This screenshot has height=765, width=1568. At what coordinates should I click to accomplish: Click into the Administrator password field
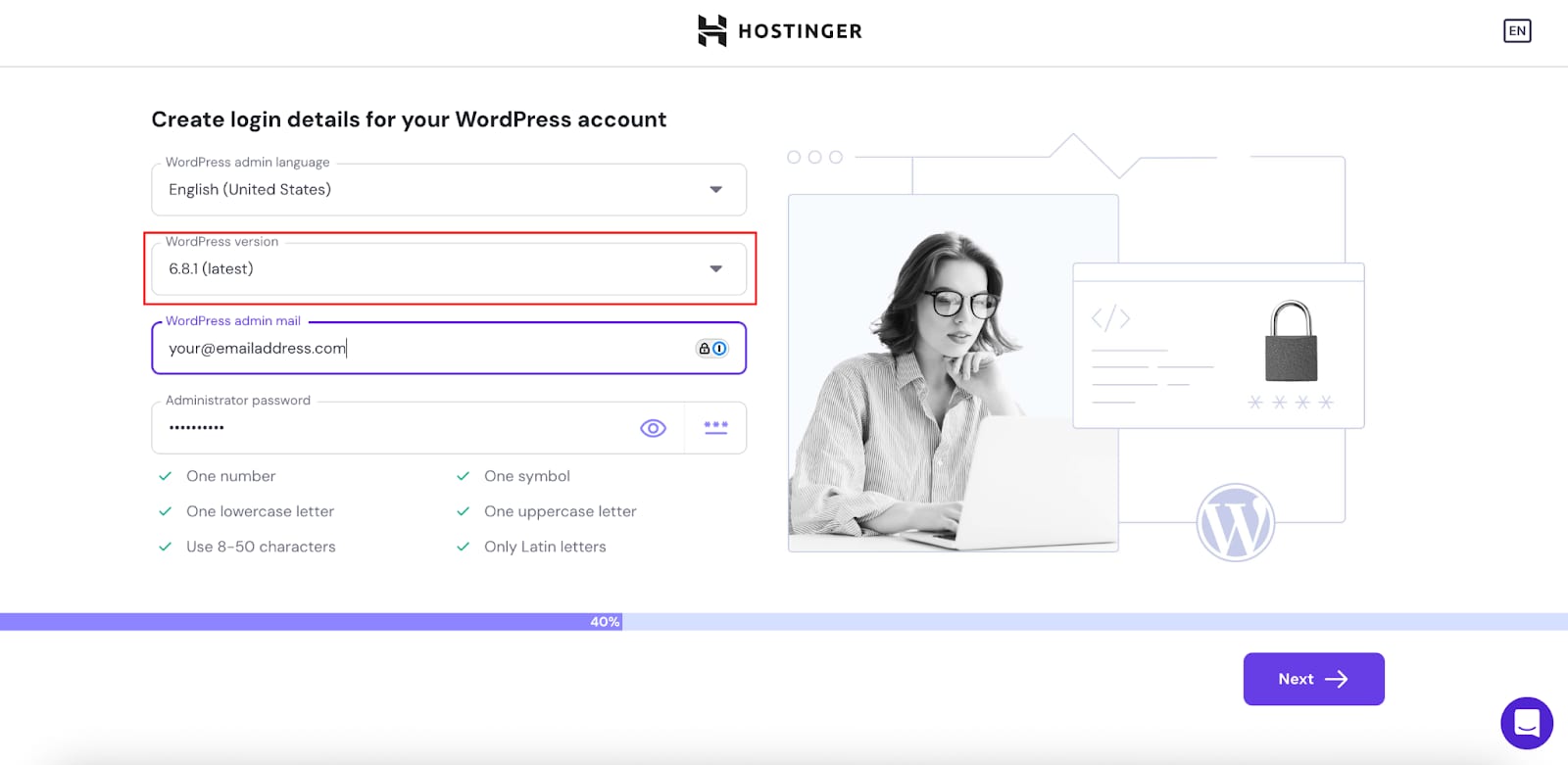(x=392, y=428)
